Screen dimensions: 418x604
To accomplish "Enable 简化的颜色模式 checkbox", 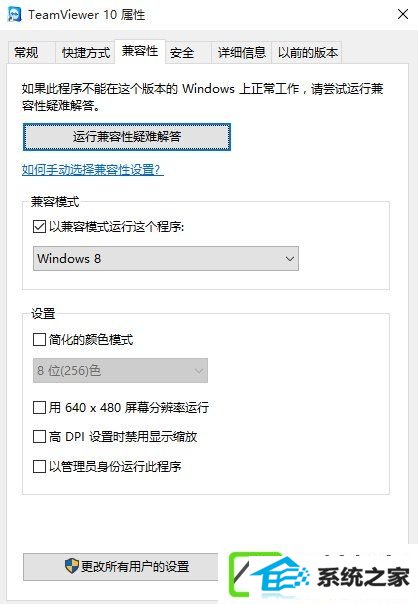I will pos(39,340).
